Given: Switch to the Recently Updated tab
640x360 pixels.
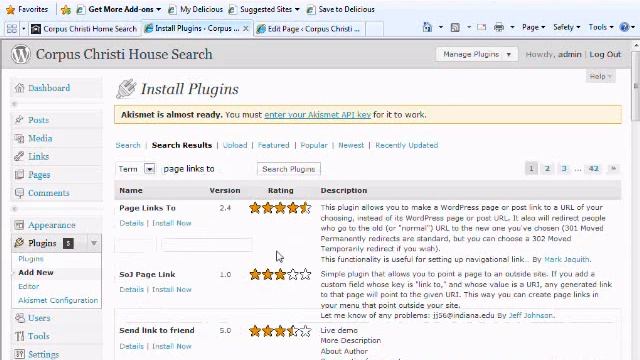Looking at the screenshot, I should (407, 145).
